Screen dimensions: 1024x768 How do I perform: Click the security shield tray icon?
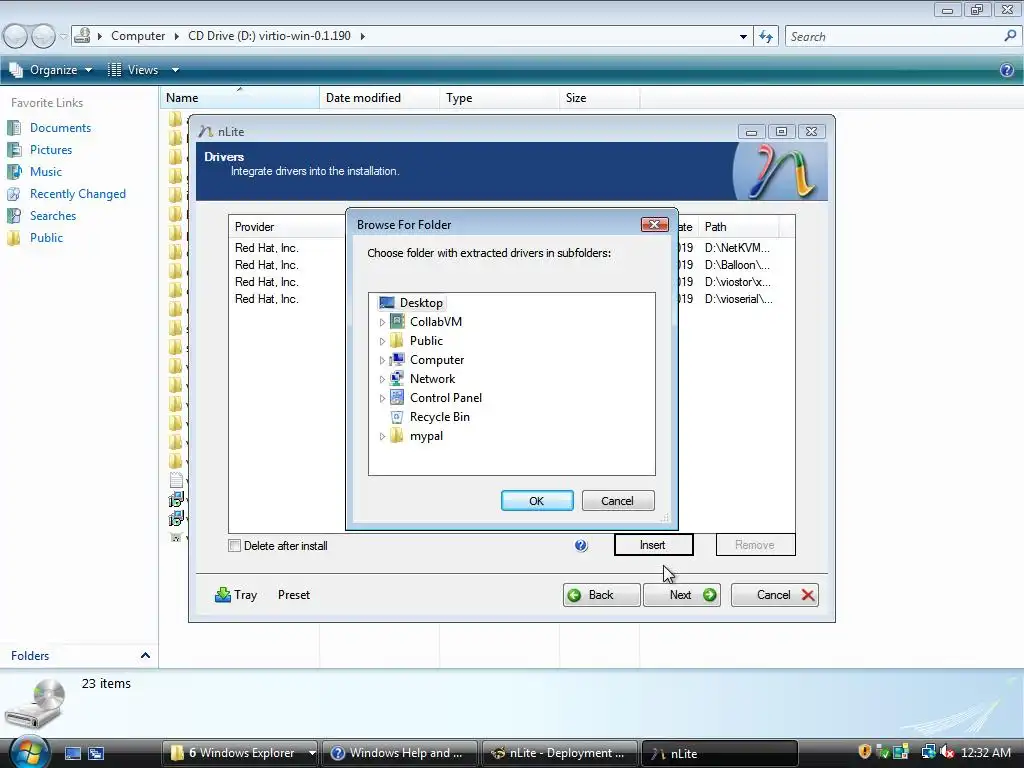point(865,752)
